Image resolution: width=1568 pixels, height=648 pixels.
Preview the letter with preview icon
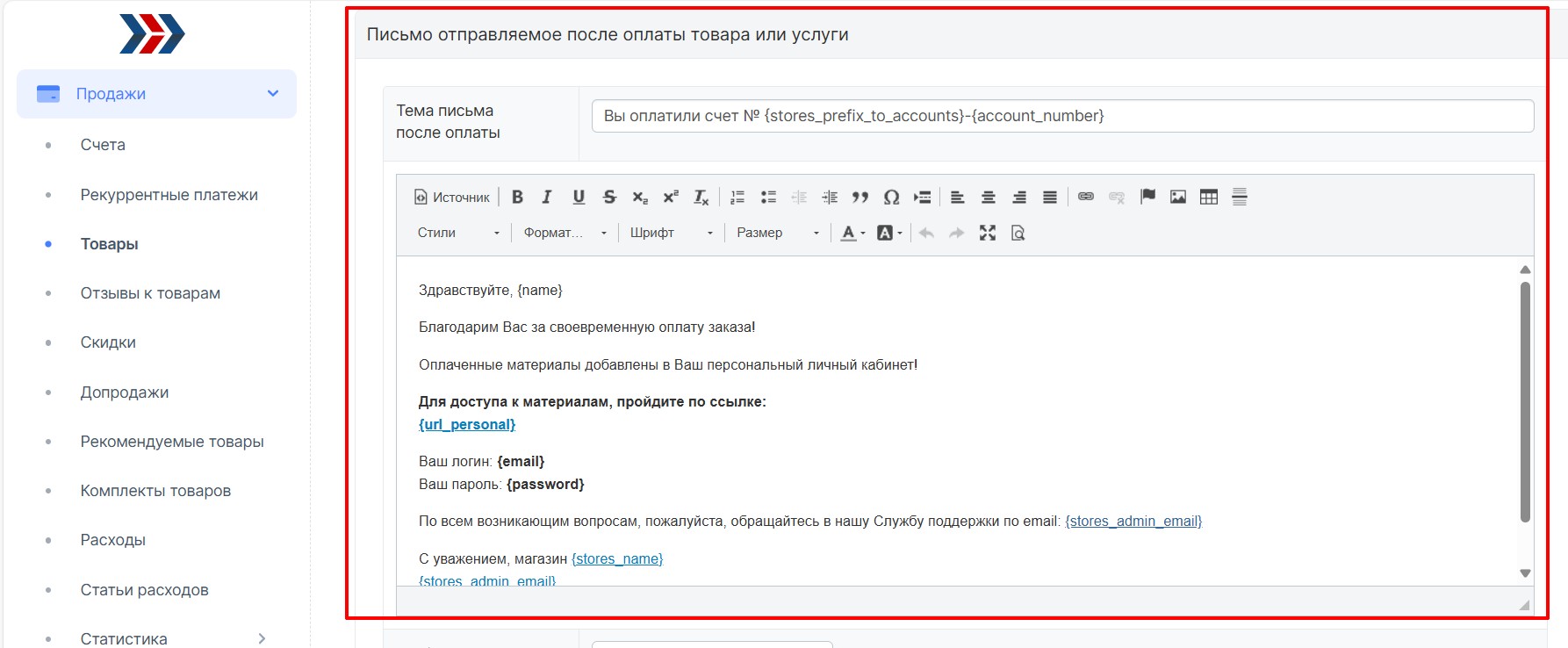click(x=1018, y=233)
